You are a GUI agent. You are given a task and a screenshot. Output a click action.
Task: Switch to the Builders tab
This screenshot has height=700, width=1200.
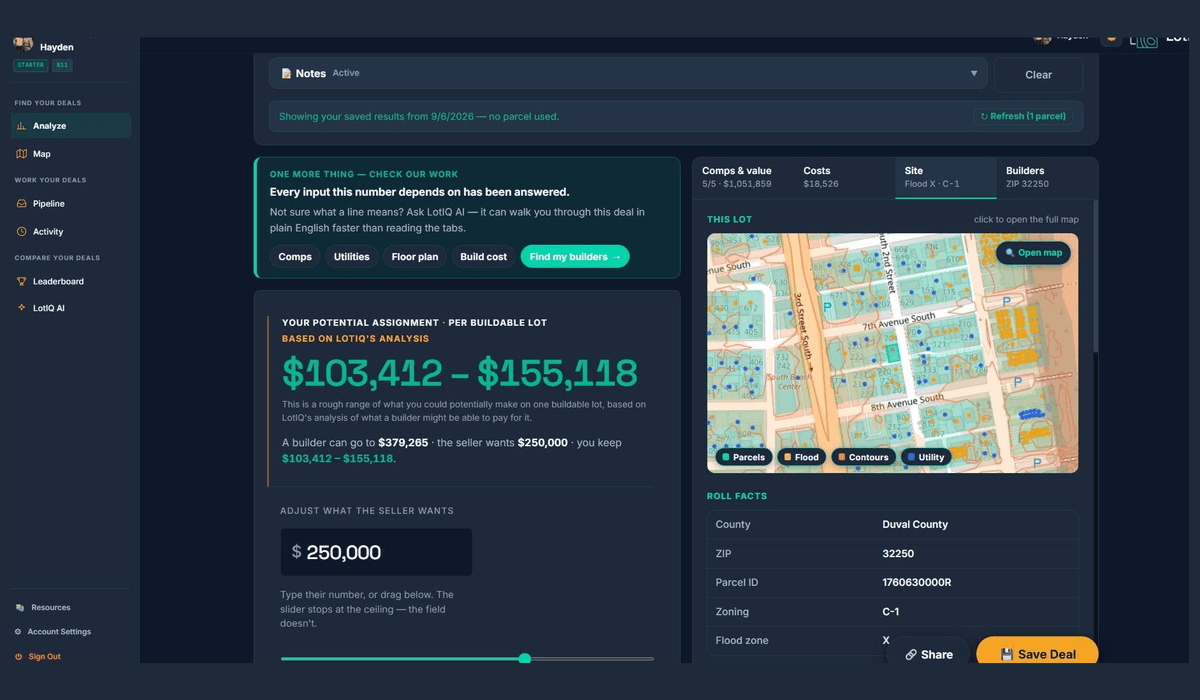(1047, 177)
